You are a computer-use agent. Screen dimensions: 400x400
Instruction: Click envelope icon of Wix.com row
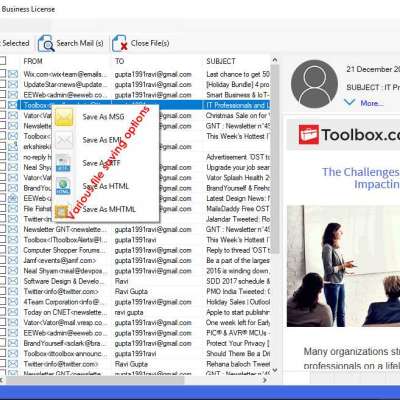tap(13, 74)
